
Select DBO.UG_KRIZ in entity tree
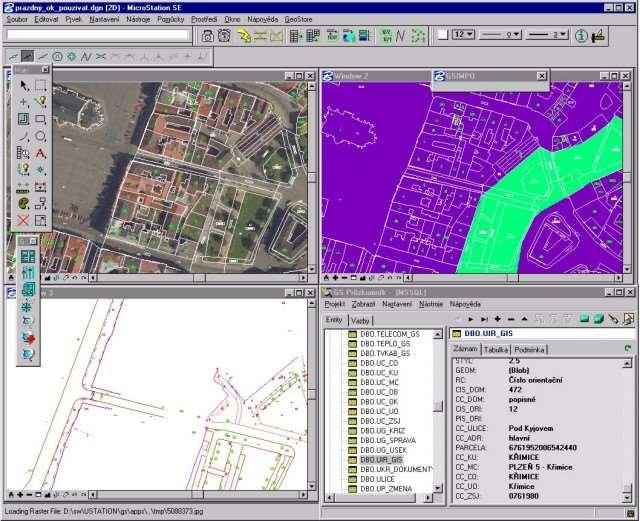coord(382,431)
